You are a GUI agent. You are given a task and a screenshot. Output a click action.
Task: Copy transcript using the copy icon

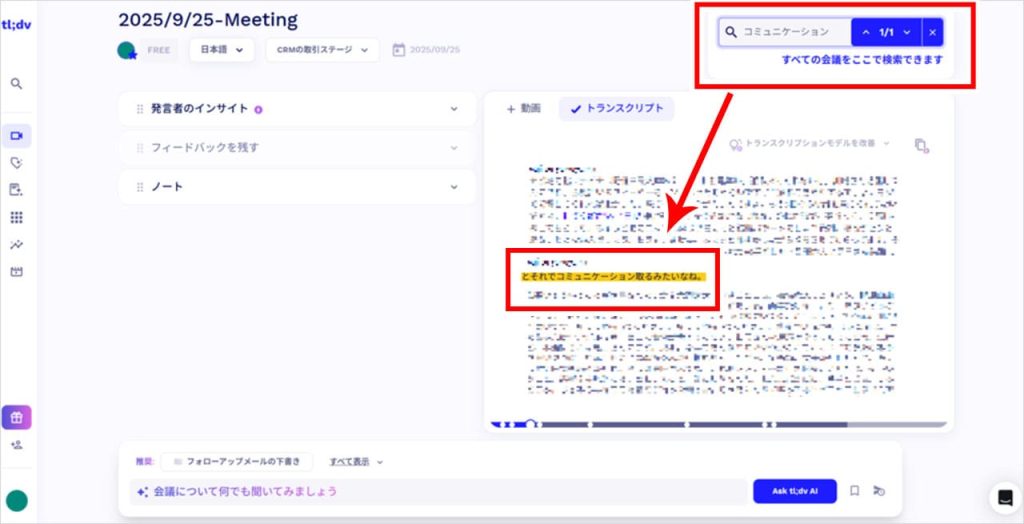coord(920,145)
